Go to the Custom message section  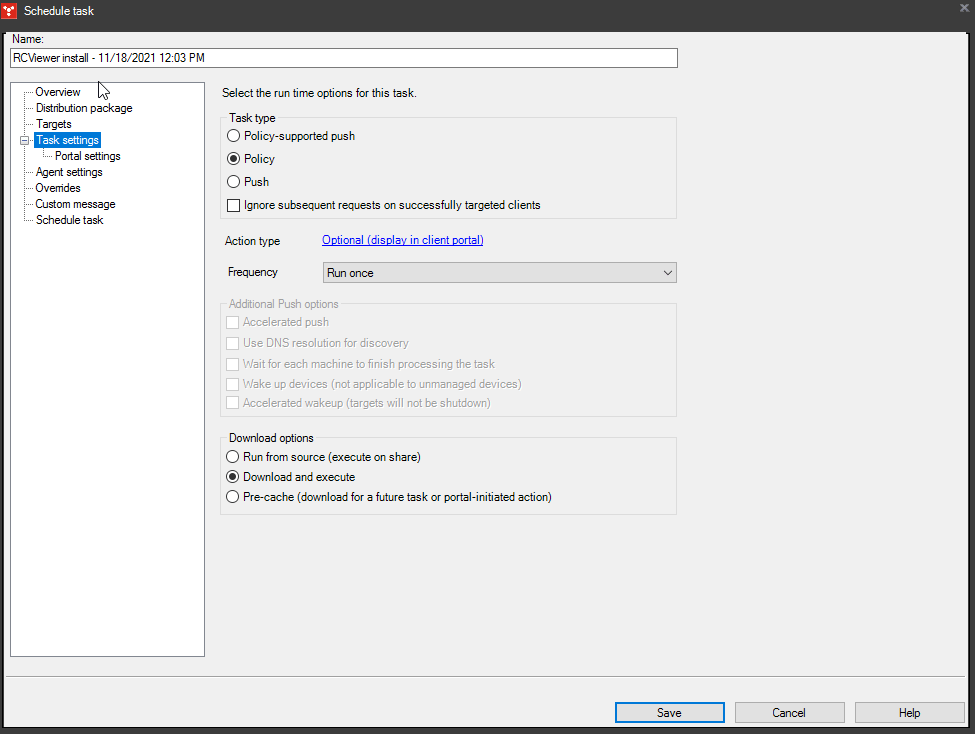(x=75, y=203)
